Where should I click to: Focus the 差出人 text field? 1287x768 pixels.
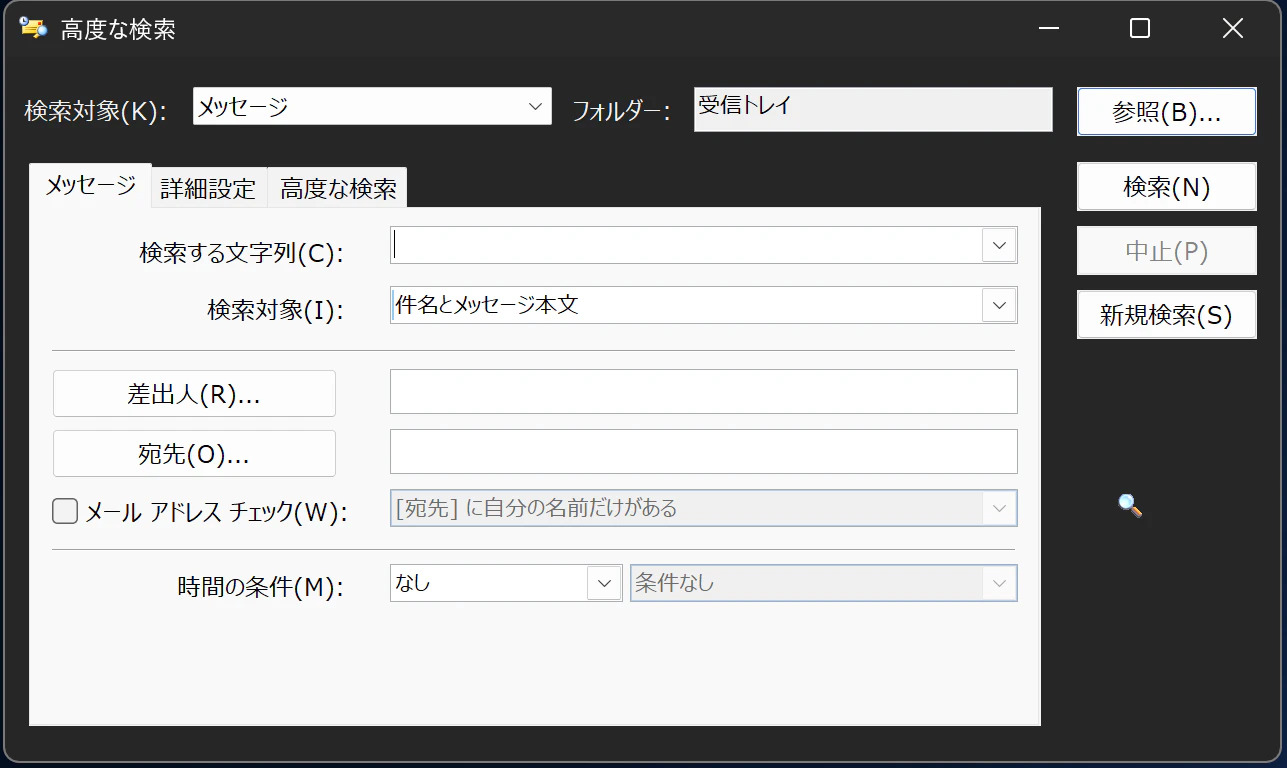pyautogui.click(x=704, y=392)
